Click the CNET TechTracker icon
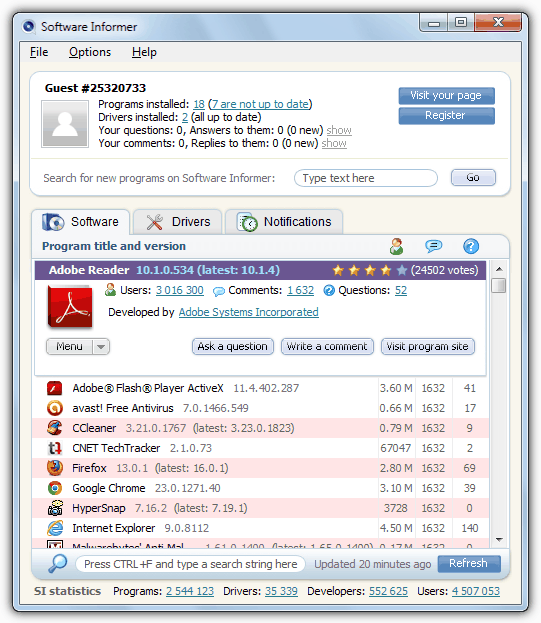 (x=55, y=448)
